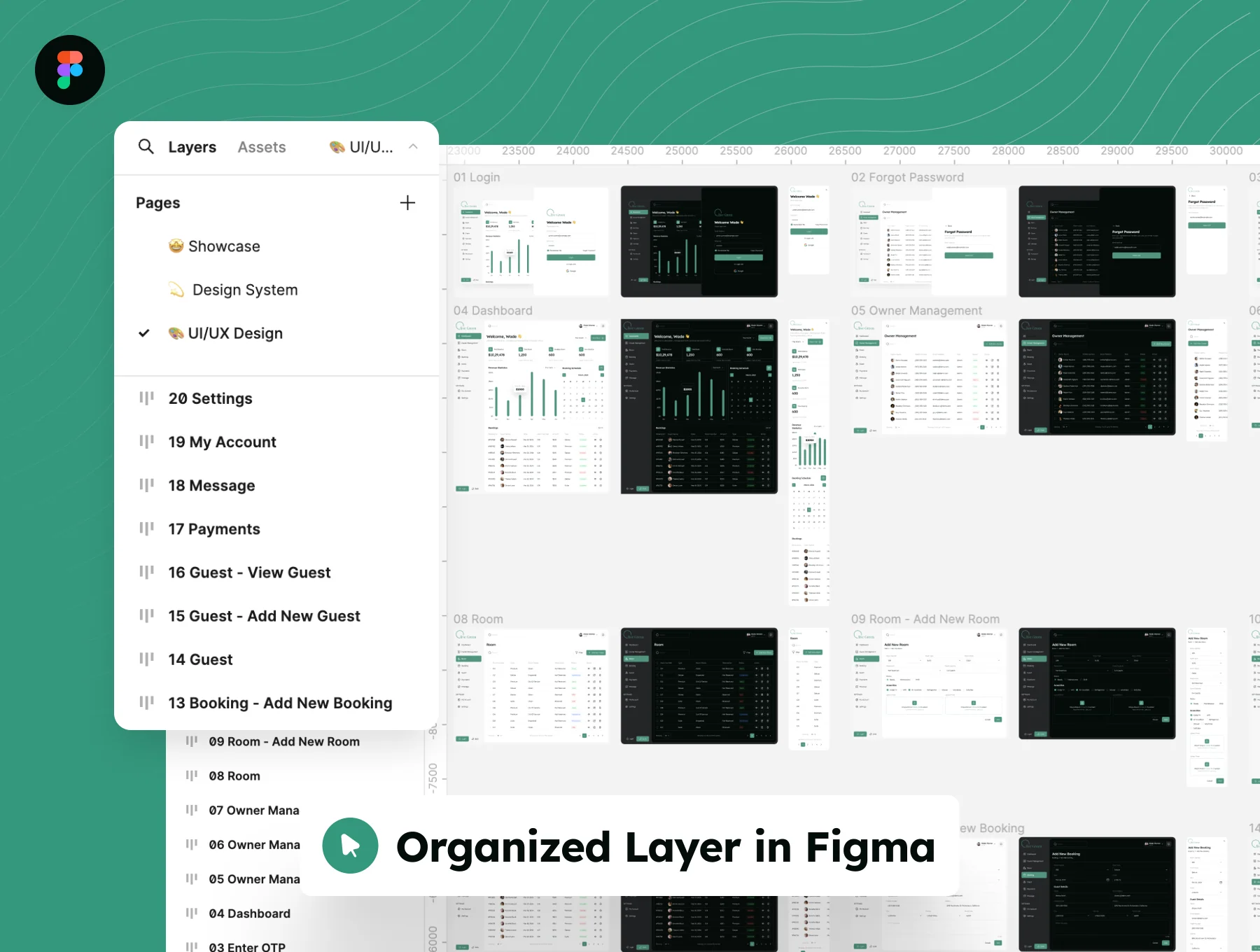The image size is (1260, 952).
Task: Click the UI/UX Design palette emoji icon
Action: pos(176,333)
